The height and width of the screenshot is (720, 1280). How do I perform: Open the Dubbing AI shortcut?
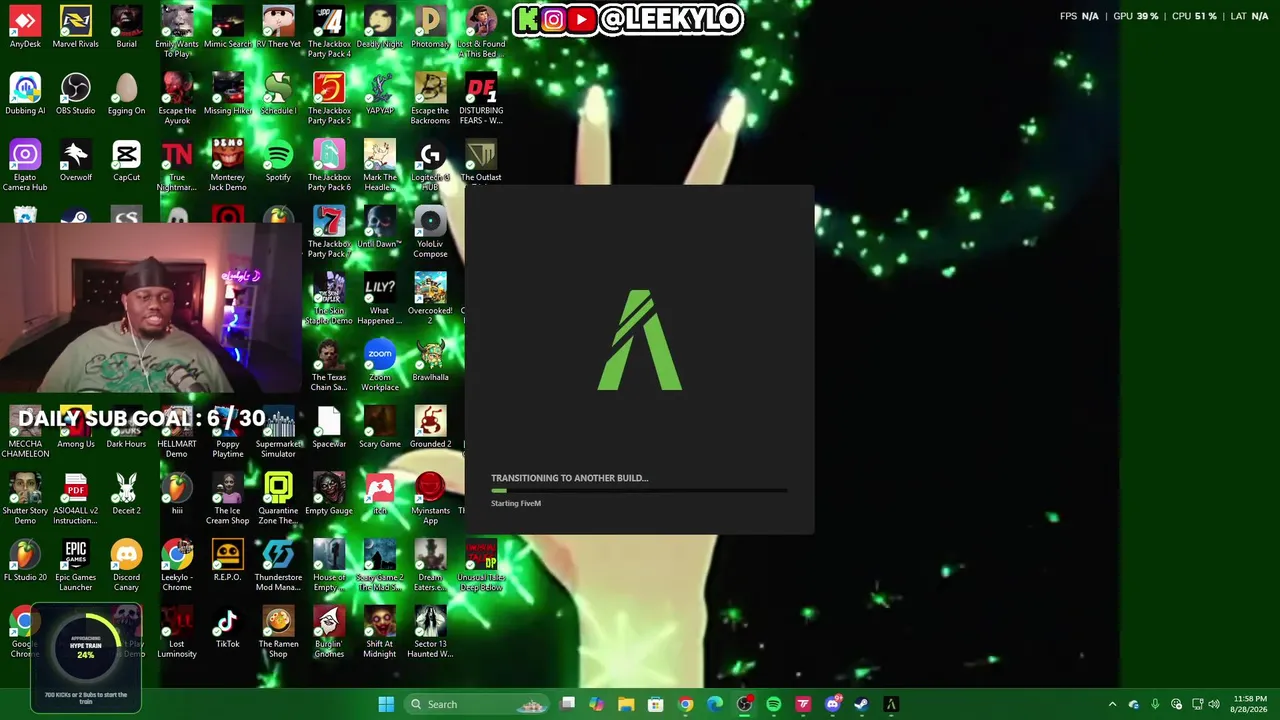click(25, 94)
